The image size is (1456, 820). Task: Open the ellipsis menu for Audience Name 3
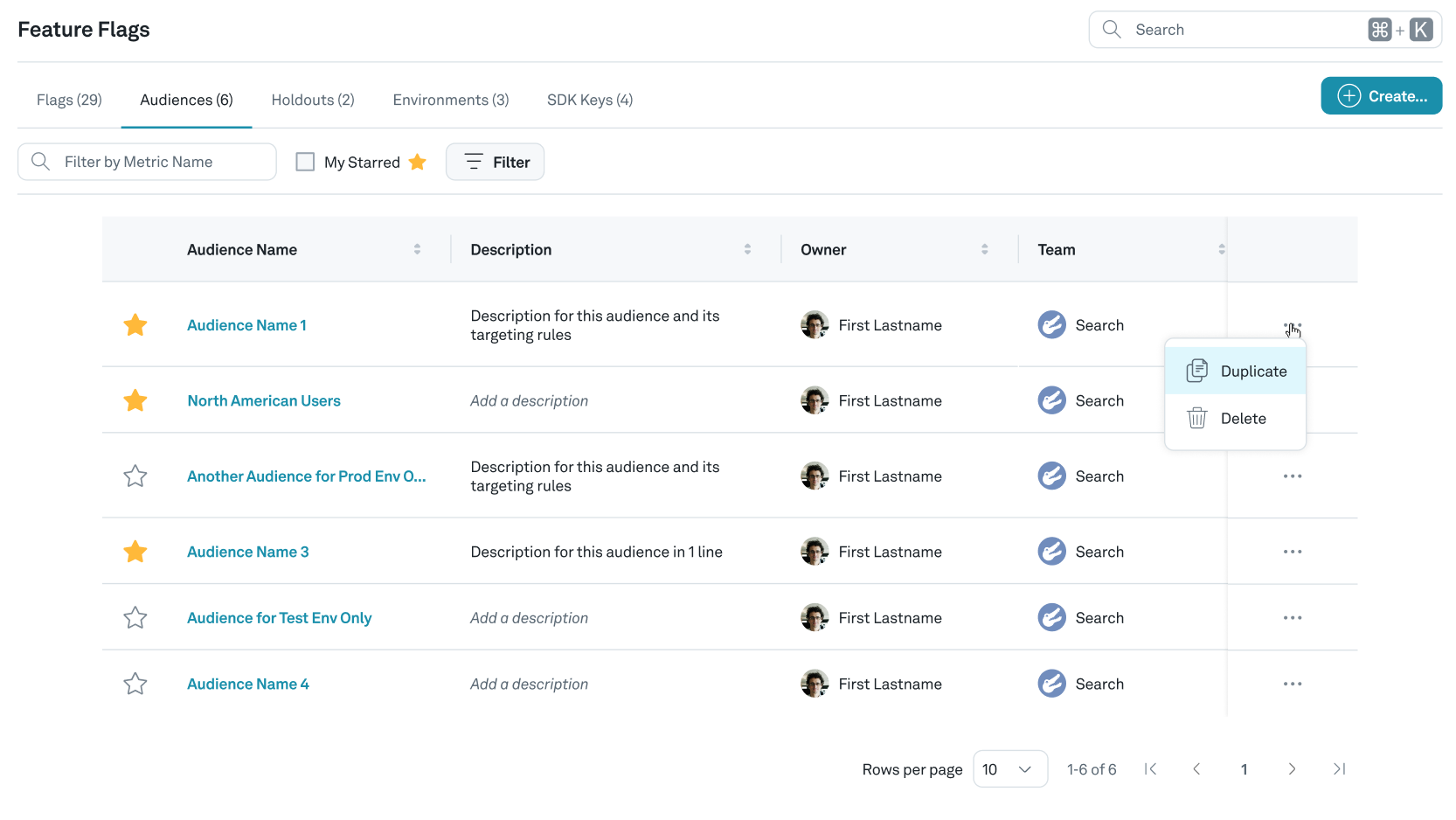(1293, 552)
